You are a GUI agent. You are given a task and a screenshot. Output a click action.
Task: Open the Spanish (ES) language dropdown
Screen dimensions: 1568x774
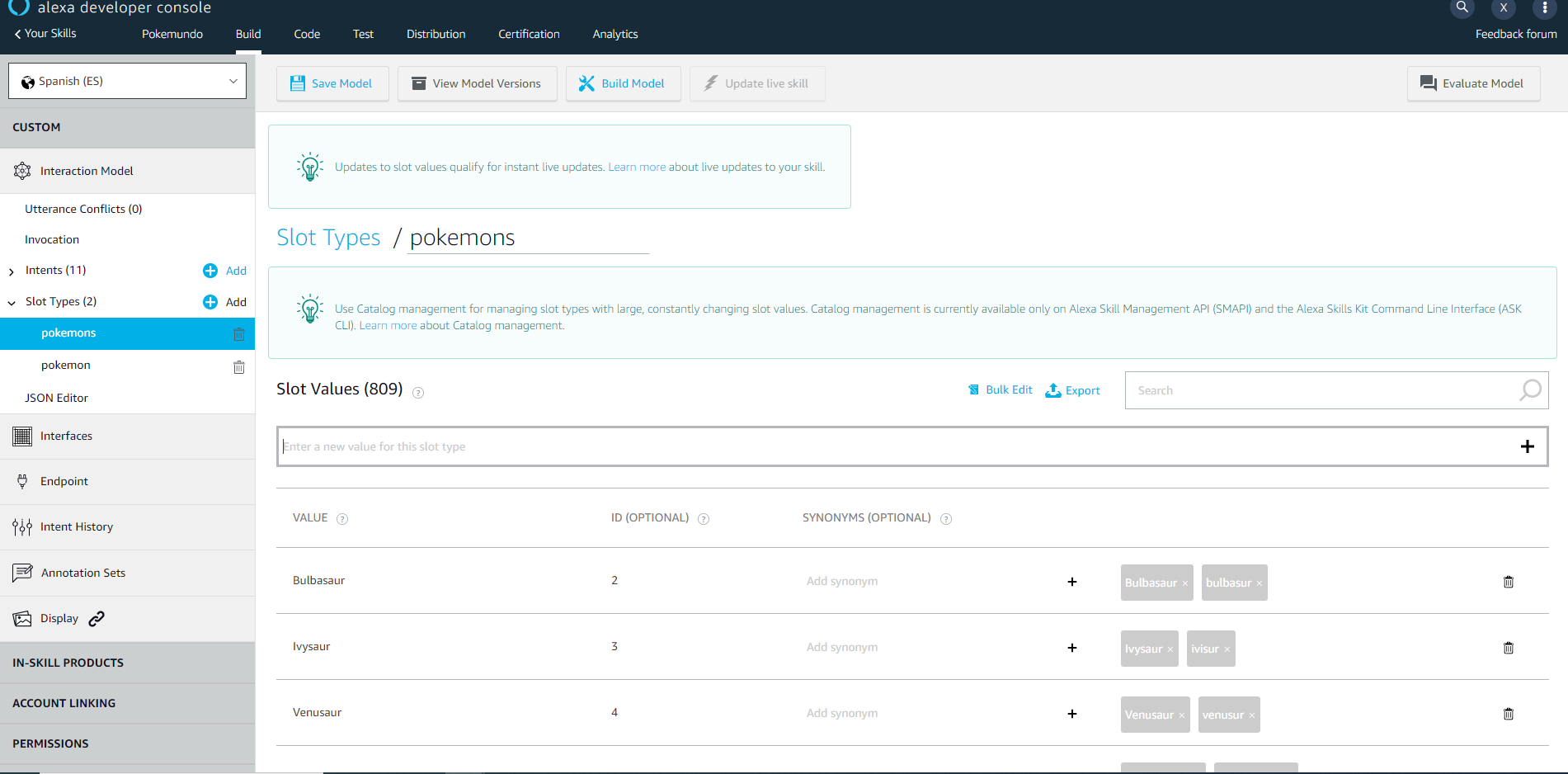(128, 81)
